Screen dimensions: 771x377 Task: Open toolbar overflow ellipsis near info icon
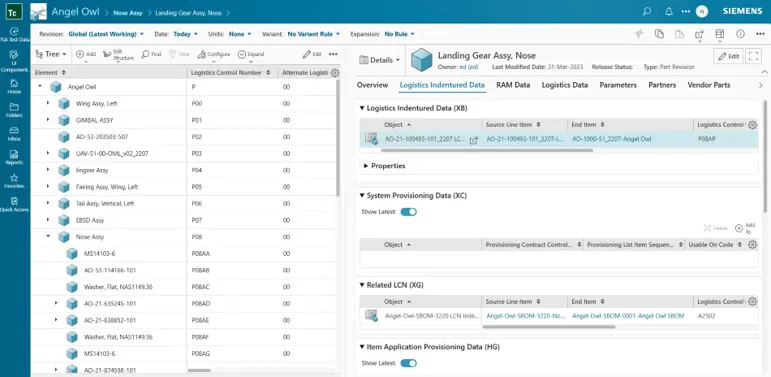pyautogui.click(x=760, y=33)
